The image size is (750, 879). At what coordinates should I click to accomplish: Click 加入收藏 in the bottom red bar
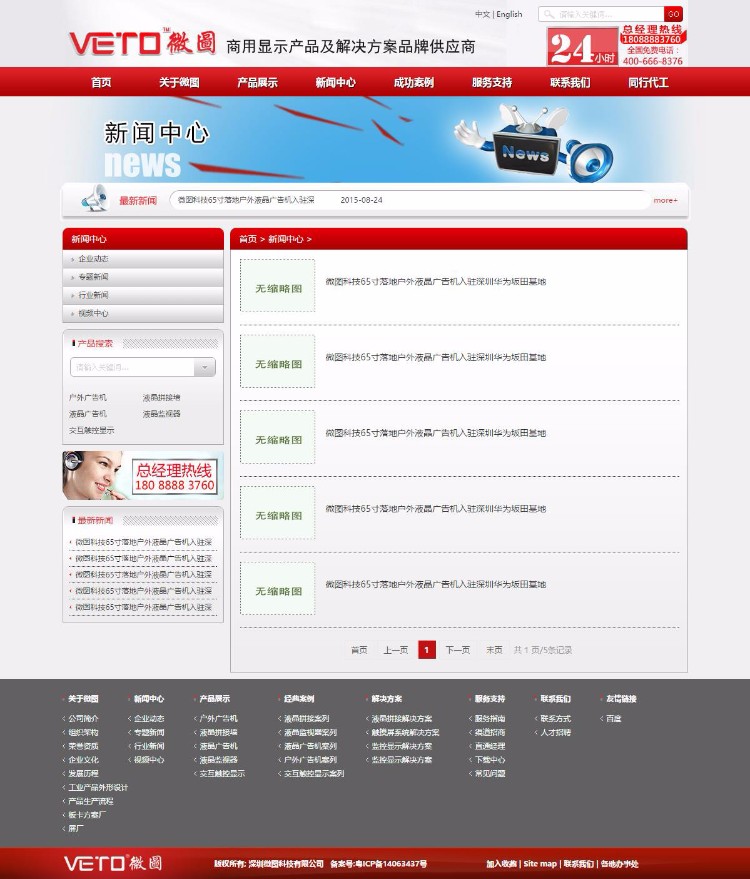point(501,864)
